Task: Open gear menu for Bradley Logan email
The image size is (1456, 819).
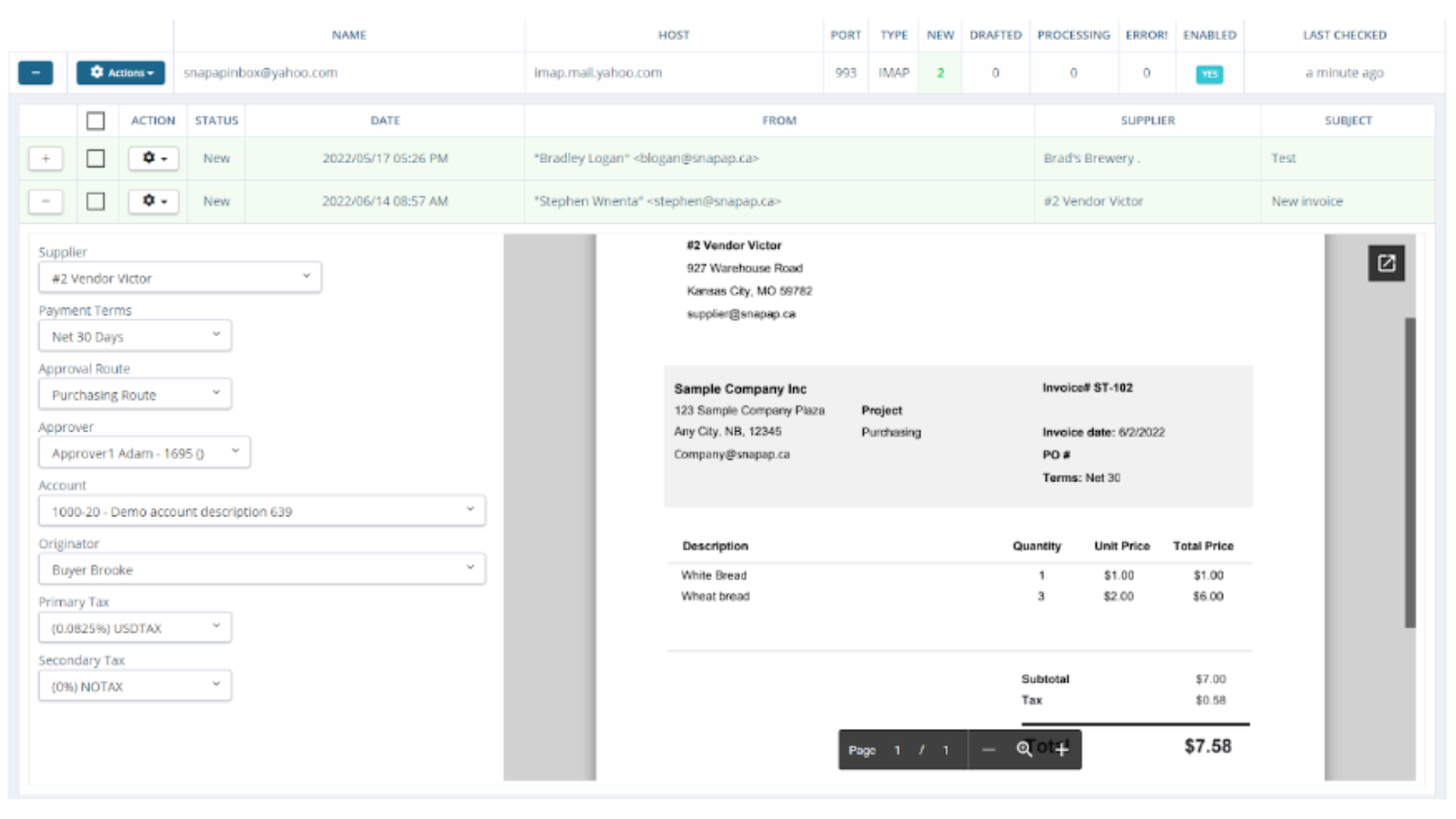Action: tap(153, 158)
